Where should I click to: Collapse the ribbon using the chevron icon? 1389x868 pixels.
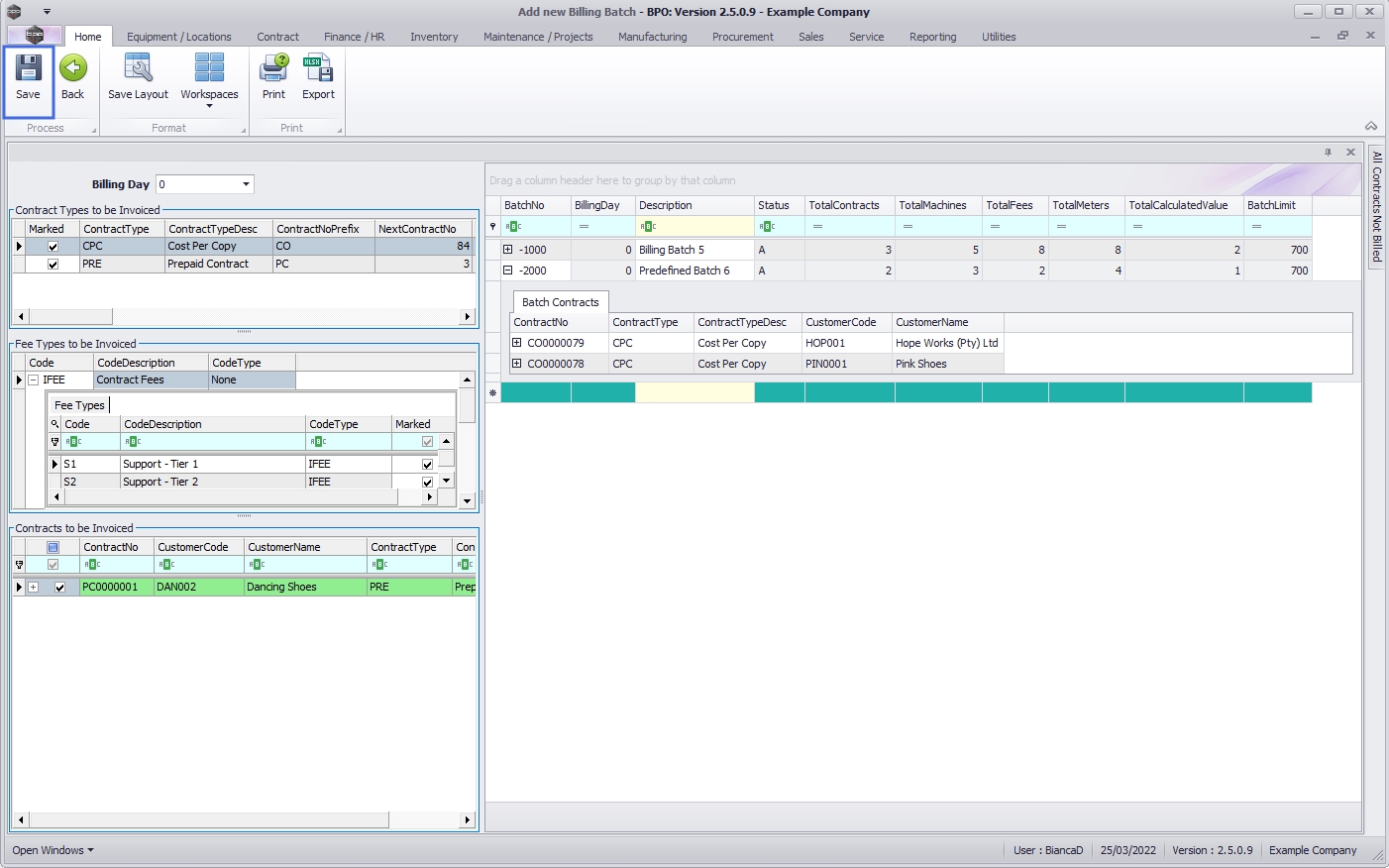[x=1371, y=126]
